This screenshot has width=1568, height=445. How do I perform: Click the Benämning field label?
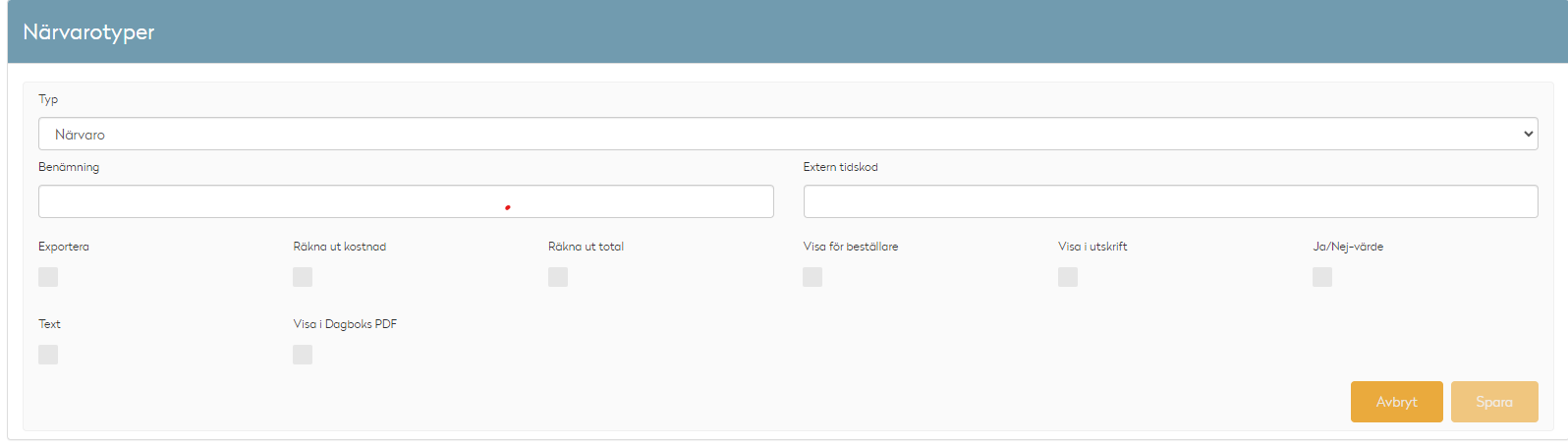pos(69,167)
